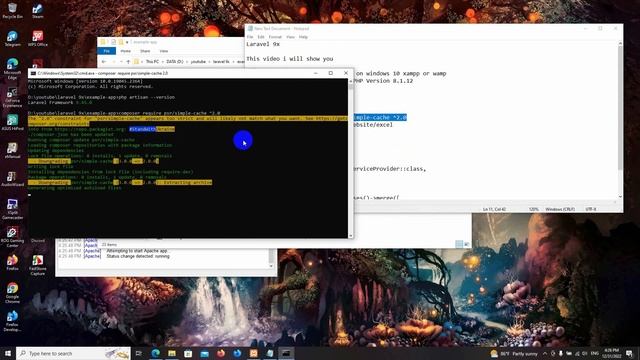Switch to the cmd window from the taskbar
Screen dimensions: 640x360
(x=286, y=353)
